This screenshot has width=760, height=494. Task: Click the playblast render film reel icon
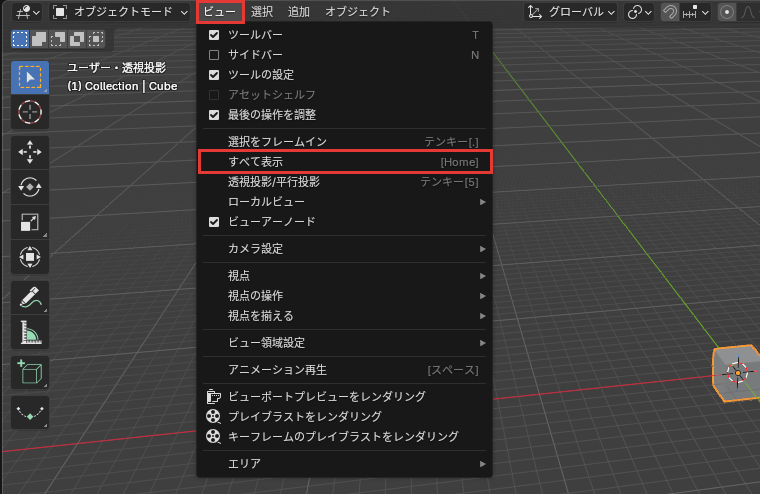[213, 416]
